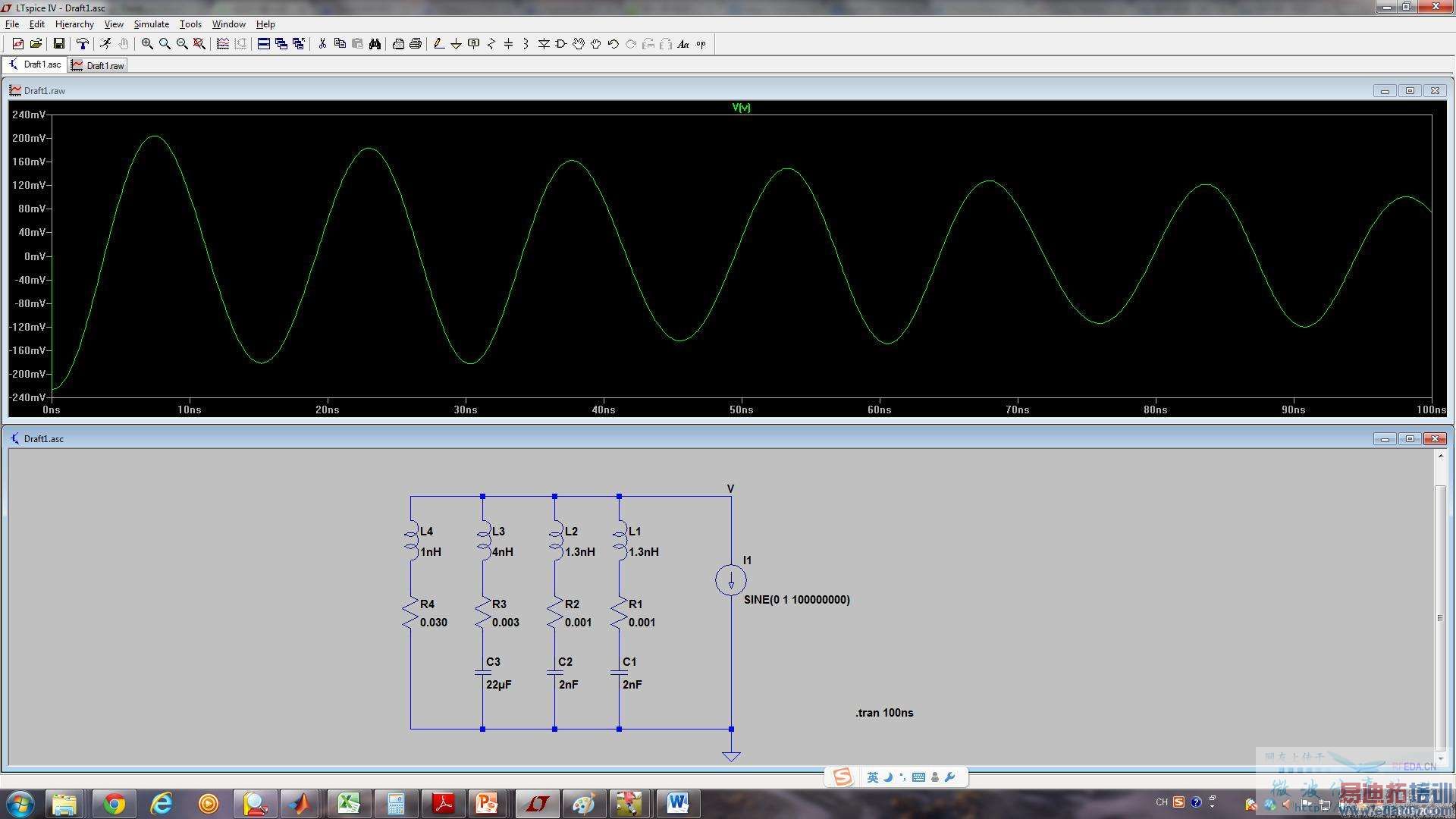
Task: Select the Inductor component tool
Action: click(x=526, y=44)
